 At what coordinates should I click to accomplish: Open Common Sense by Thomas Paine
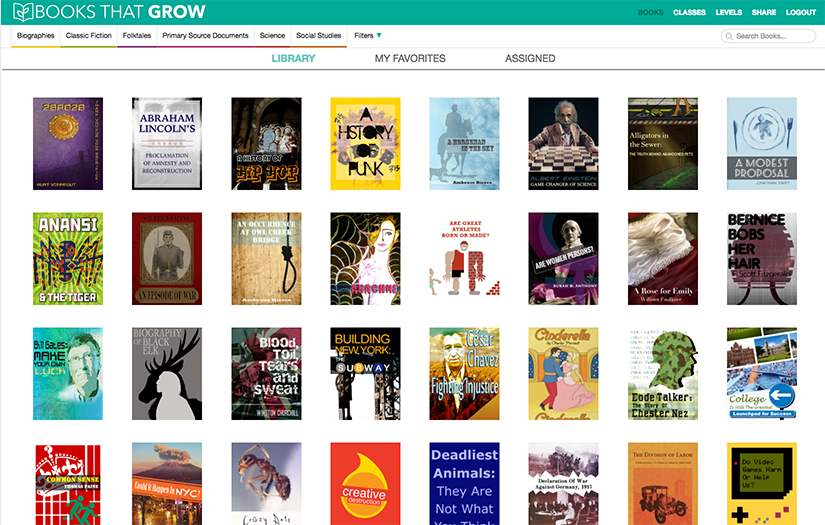tap(68, 484)
